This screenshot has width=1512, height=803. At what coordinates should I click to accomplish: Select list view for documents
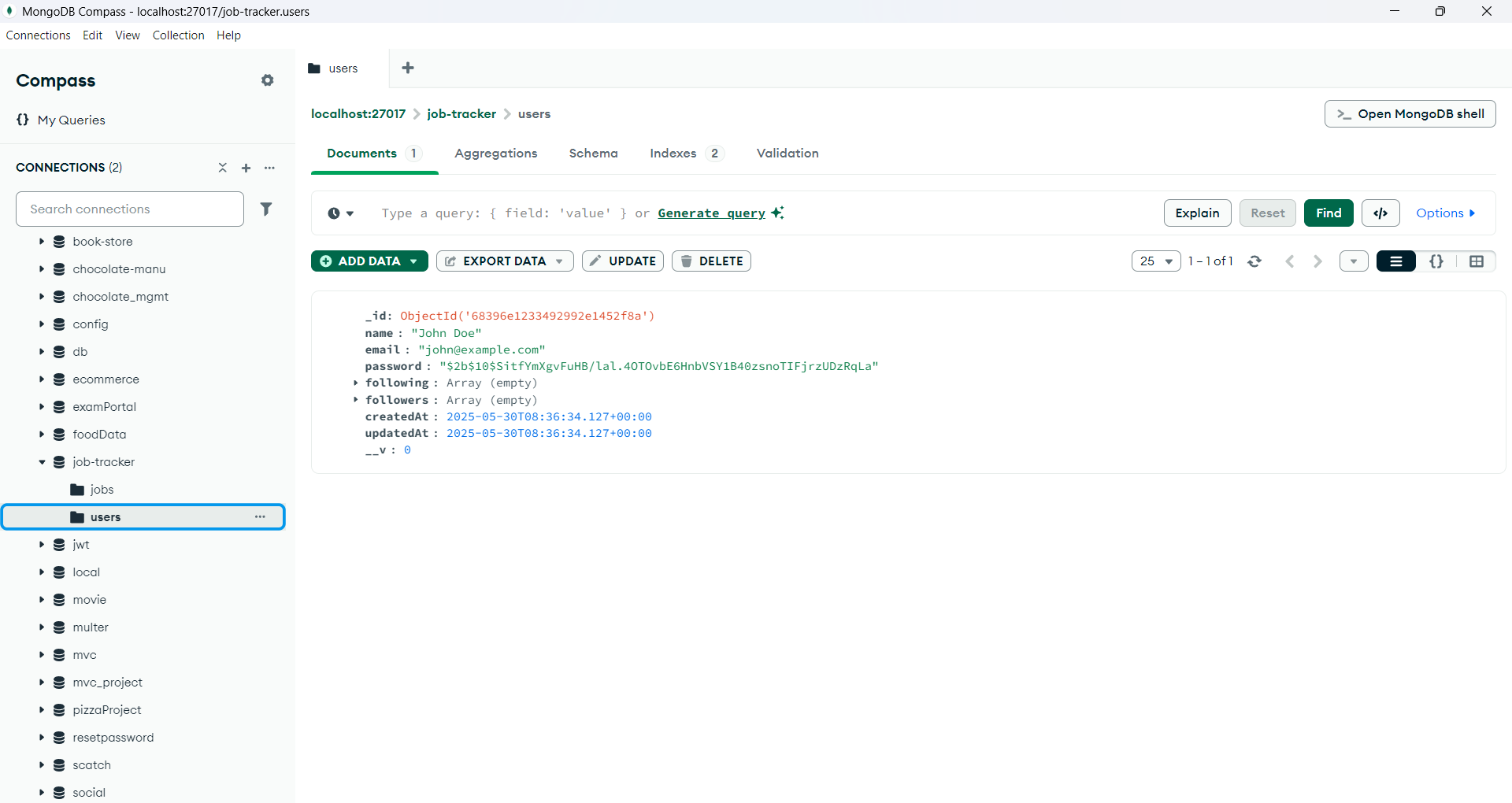click(x=1395, y=261)
